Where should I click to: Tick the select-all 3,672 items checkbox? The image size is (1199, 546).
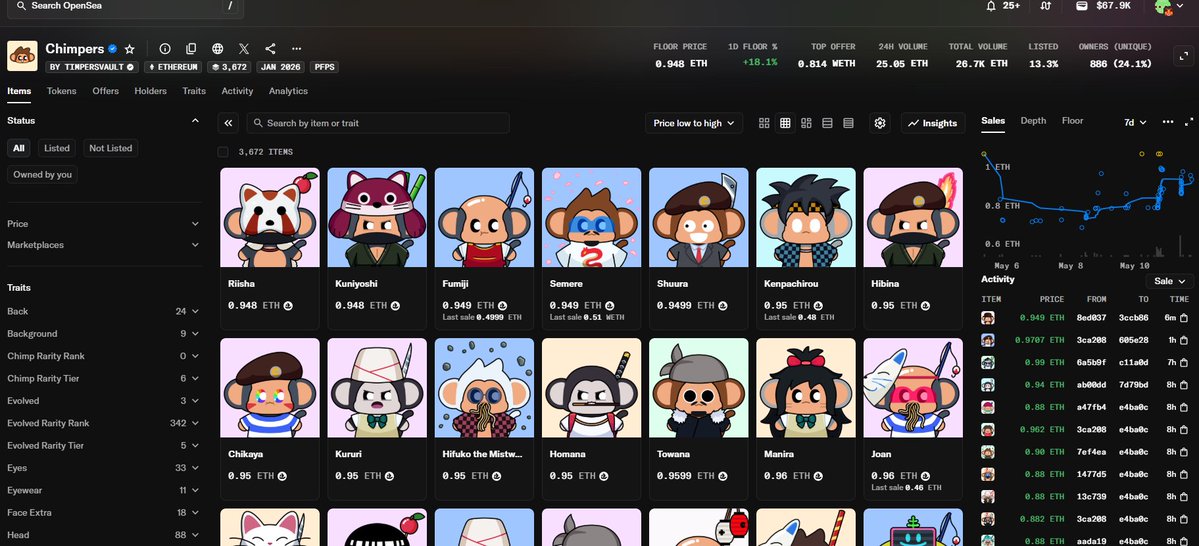[223, 152]
